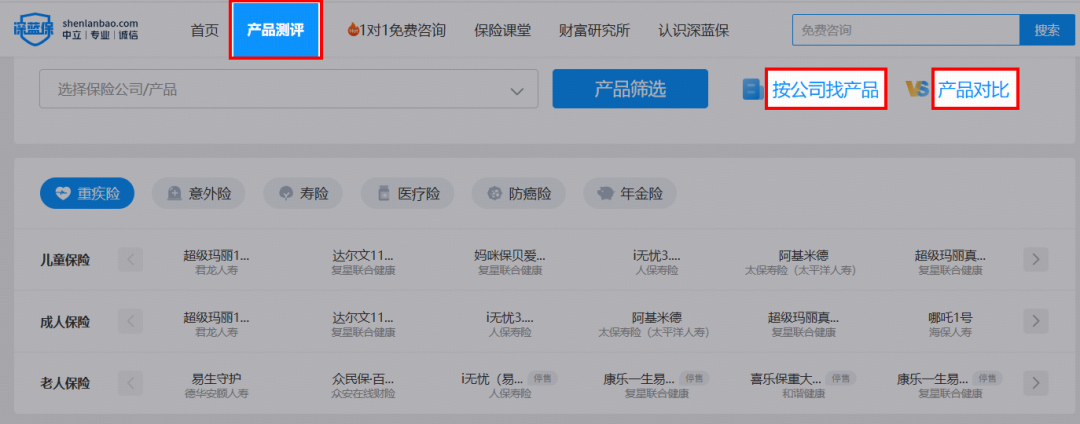
Task: Click the 搜索 button
Action: (x=1047, y=30)
